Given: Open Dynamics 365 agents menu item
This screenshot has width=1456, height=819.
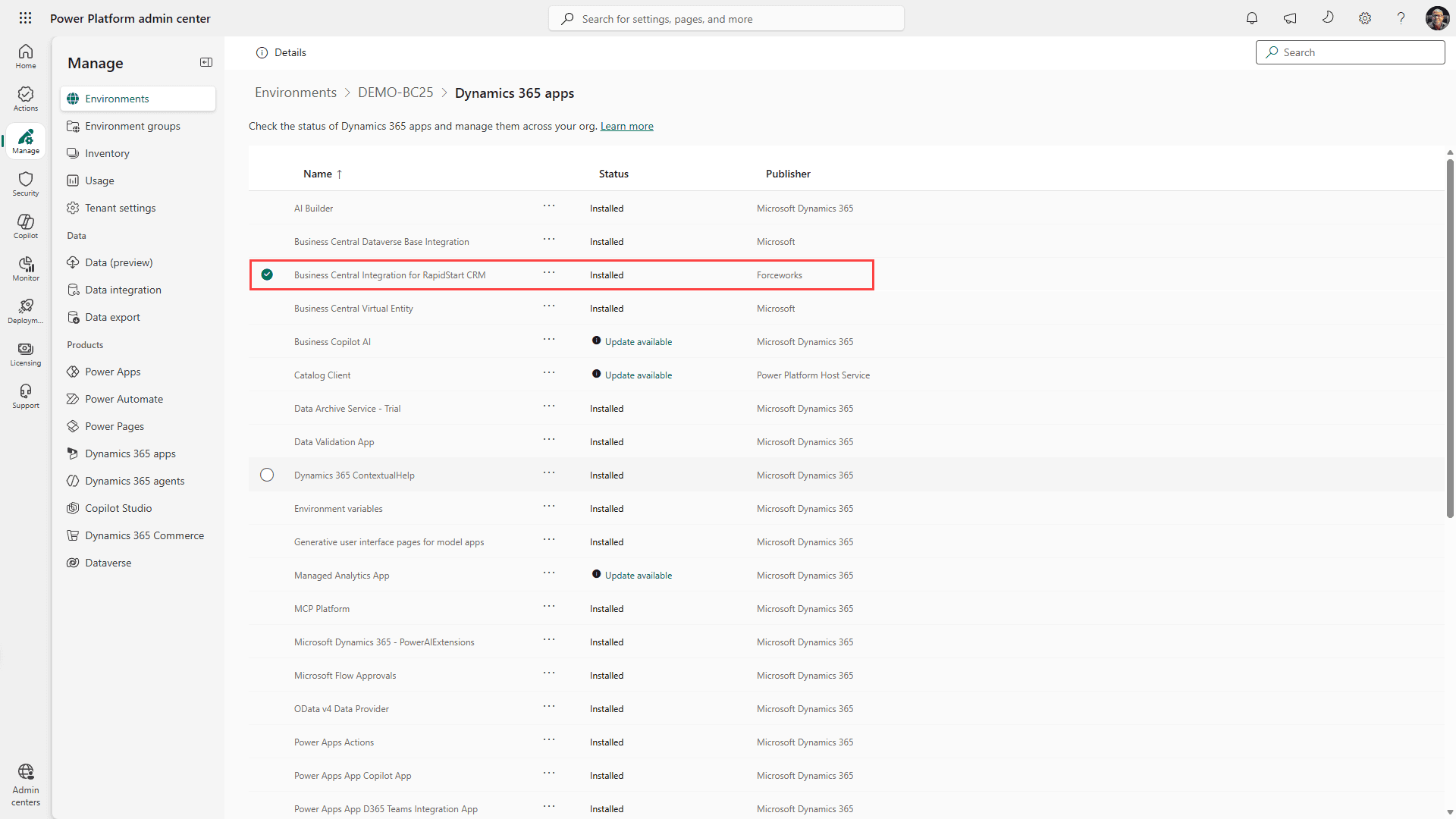Looking at the screenshot, I should pos(138,481).
